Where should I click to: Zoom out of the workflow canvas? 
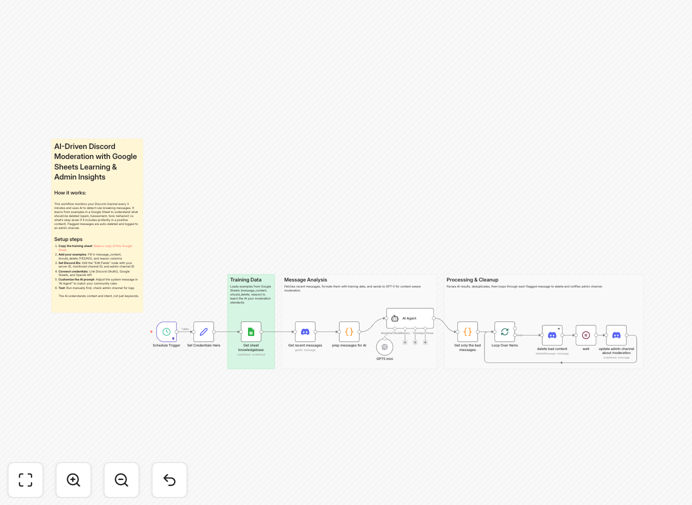click(121, 480)
